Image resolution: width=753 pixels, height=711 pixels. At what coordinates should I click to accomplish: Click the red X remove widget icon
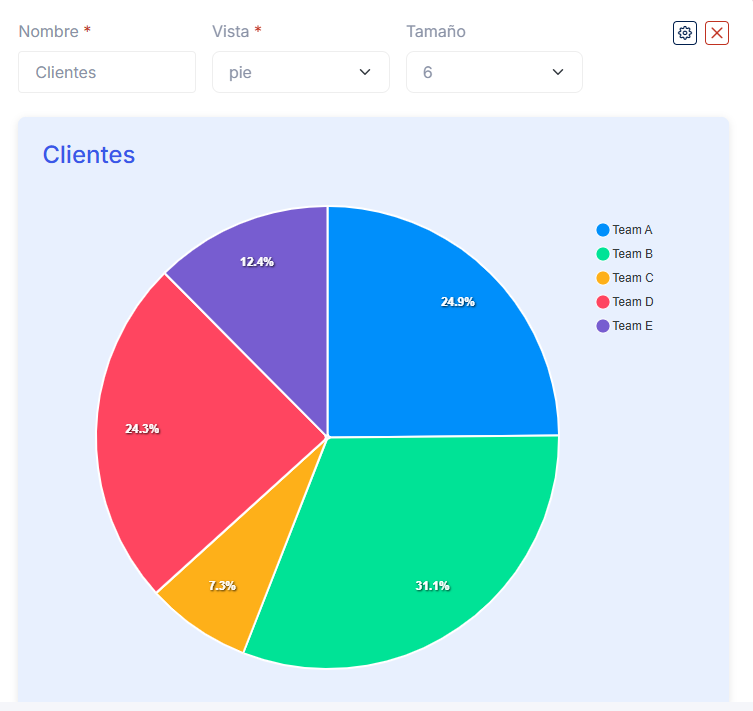(x=717, y=33)
